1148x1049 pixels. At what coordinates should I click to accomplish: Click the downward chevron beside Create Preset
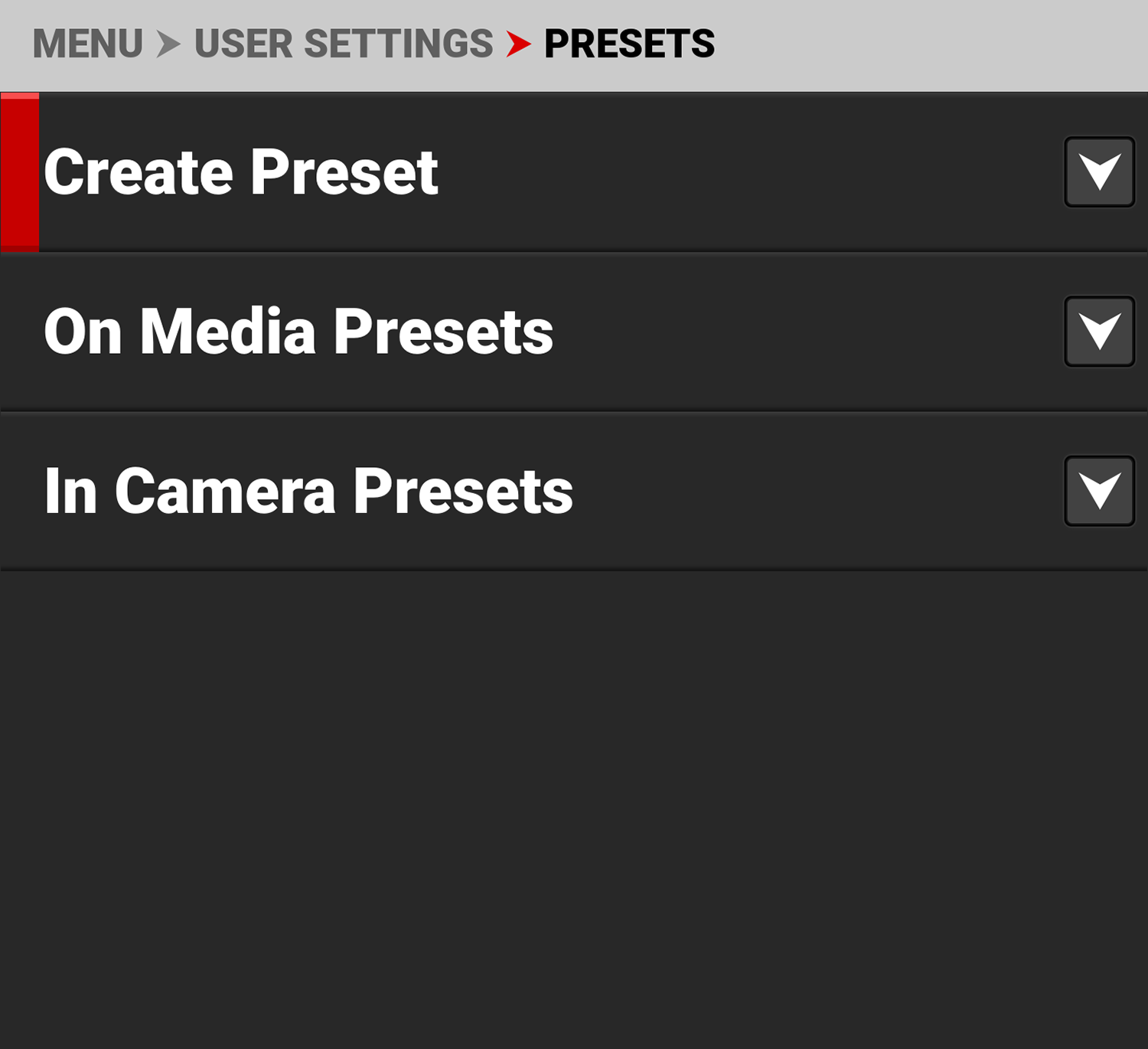click(x=1098, y=172)
